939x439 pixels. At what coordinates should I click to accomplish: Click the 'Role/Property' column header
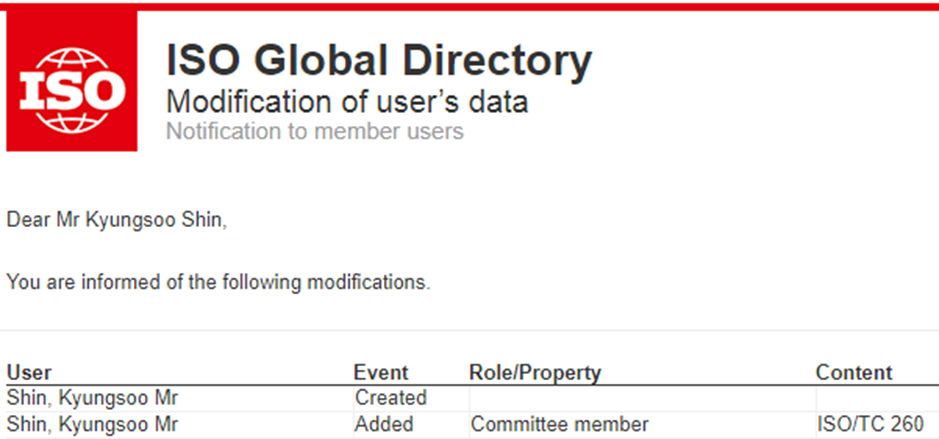[535, 373]
